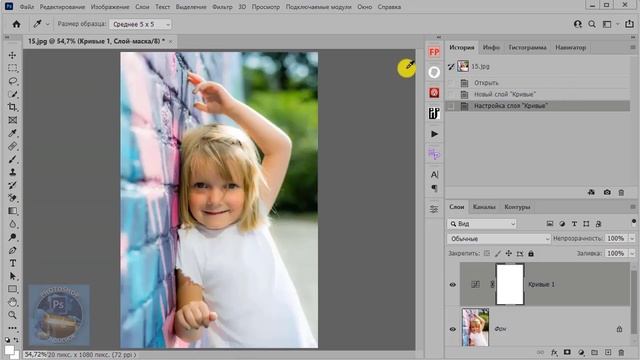Select the Rectangular Marquee tool
This screenshot has height=360, width=640.
[x=12, y=68]
